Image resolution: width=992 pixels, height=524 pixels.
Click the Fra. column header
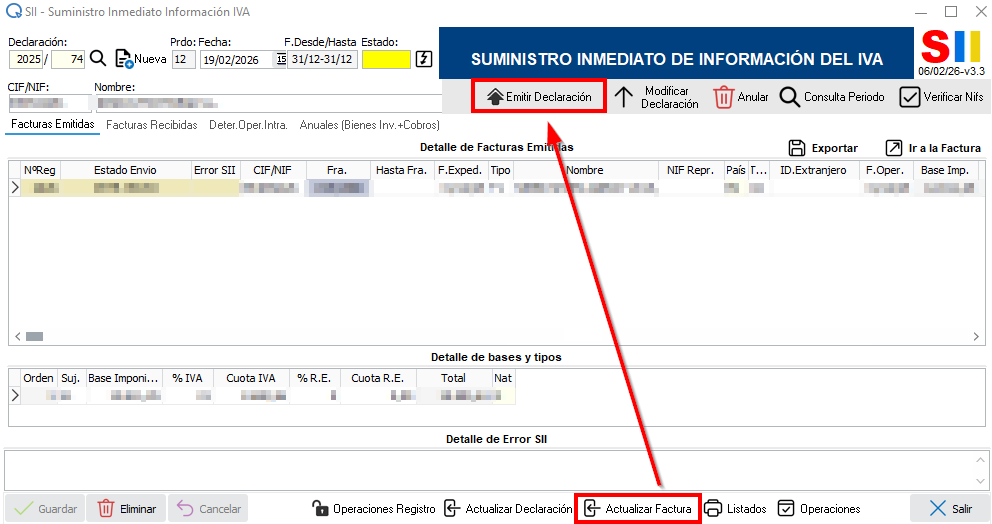tap(337, 170)
